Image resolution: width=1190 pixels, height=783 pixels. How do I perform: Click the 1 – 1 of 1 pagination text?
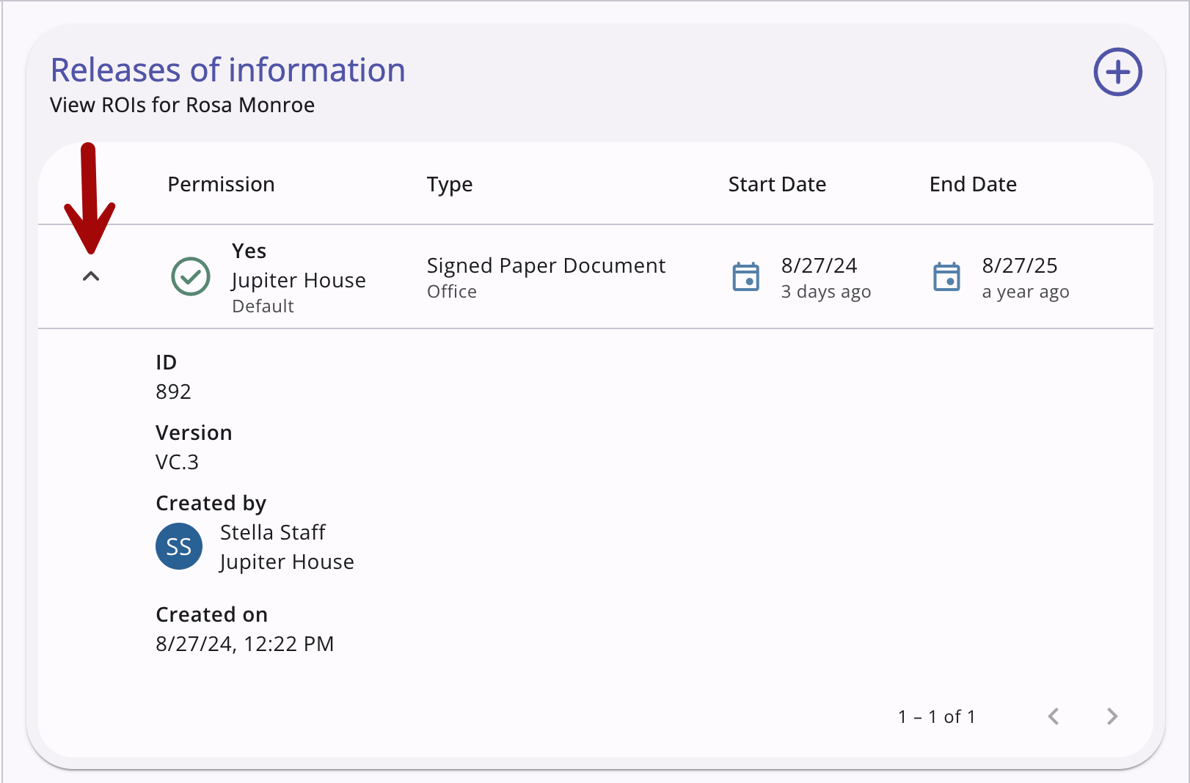[x=936, y=716]
